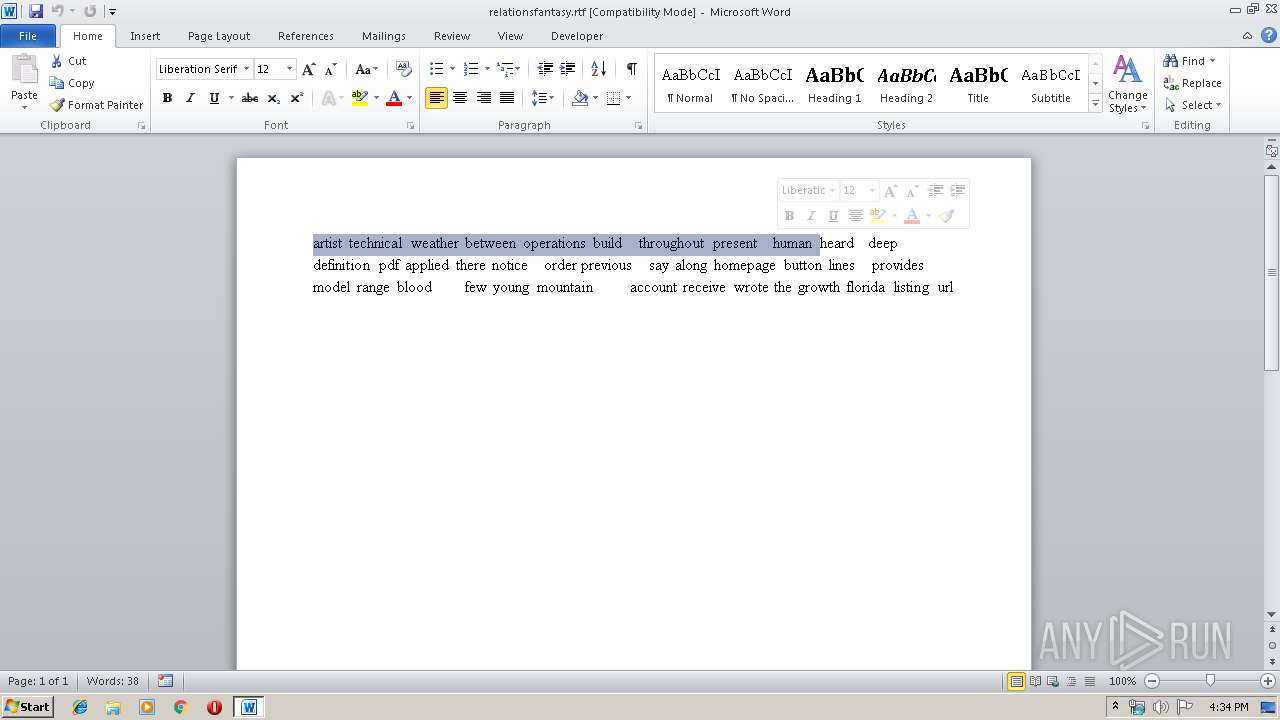Screen dimensions: 1280x720
Task: Click the Paste clipboard icon
Action: click(24, 71)
